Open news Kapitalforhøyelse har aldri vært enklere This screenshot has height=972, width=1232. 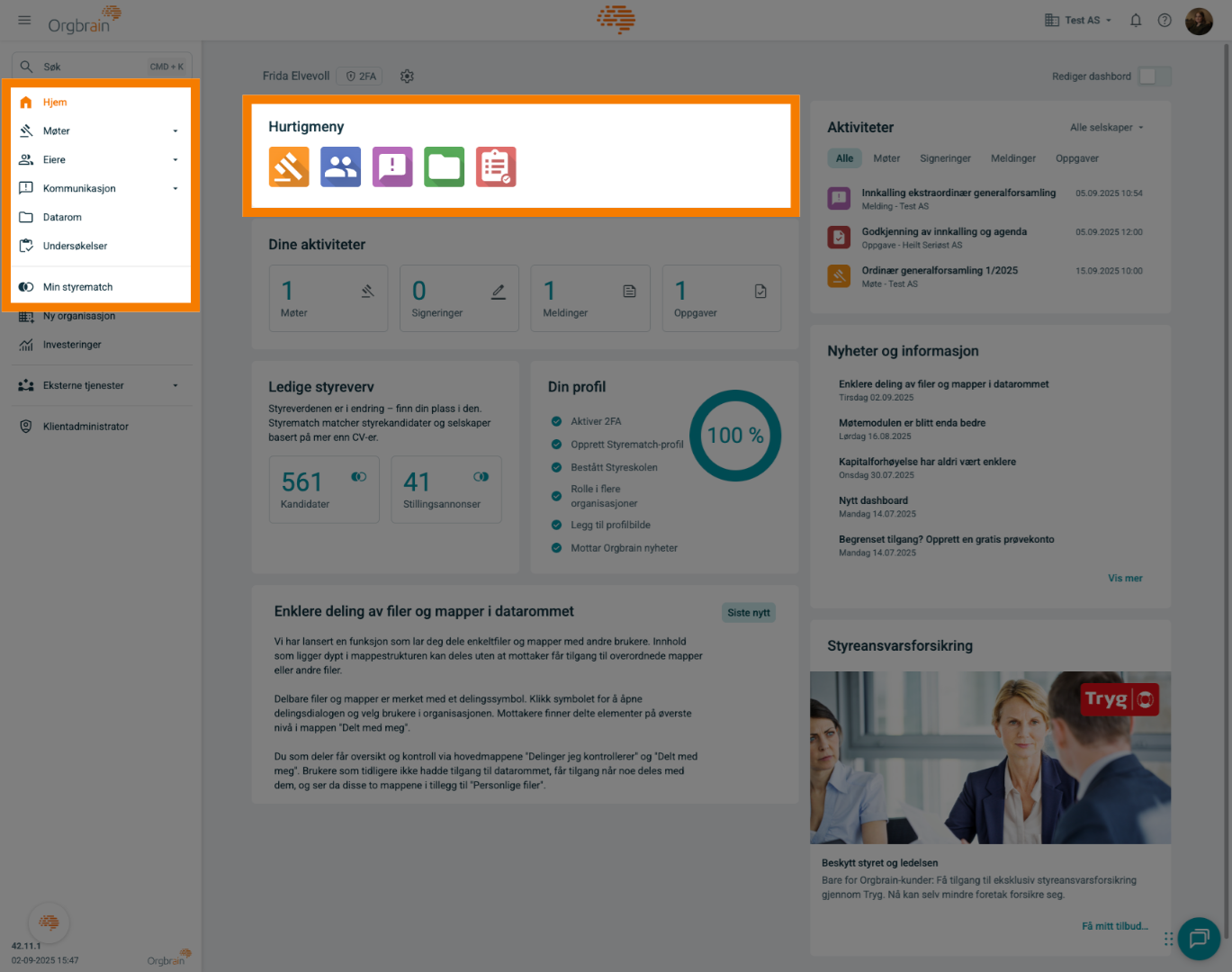tap(927, 462)
